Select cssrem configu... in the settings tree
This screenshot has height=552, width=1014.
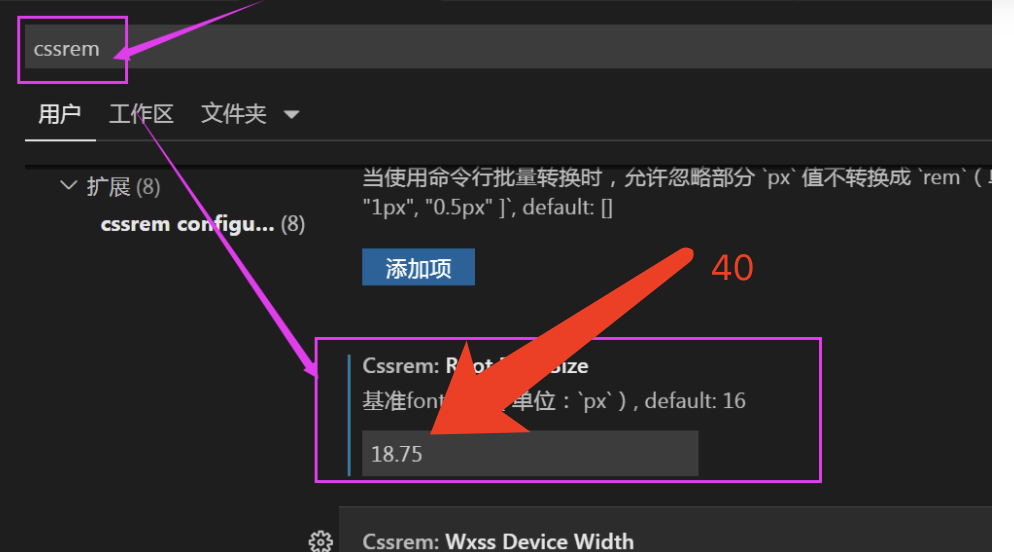point(187,224)
